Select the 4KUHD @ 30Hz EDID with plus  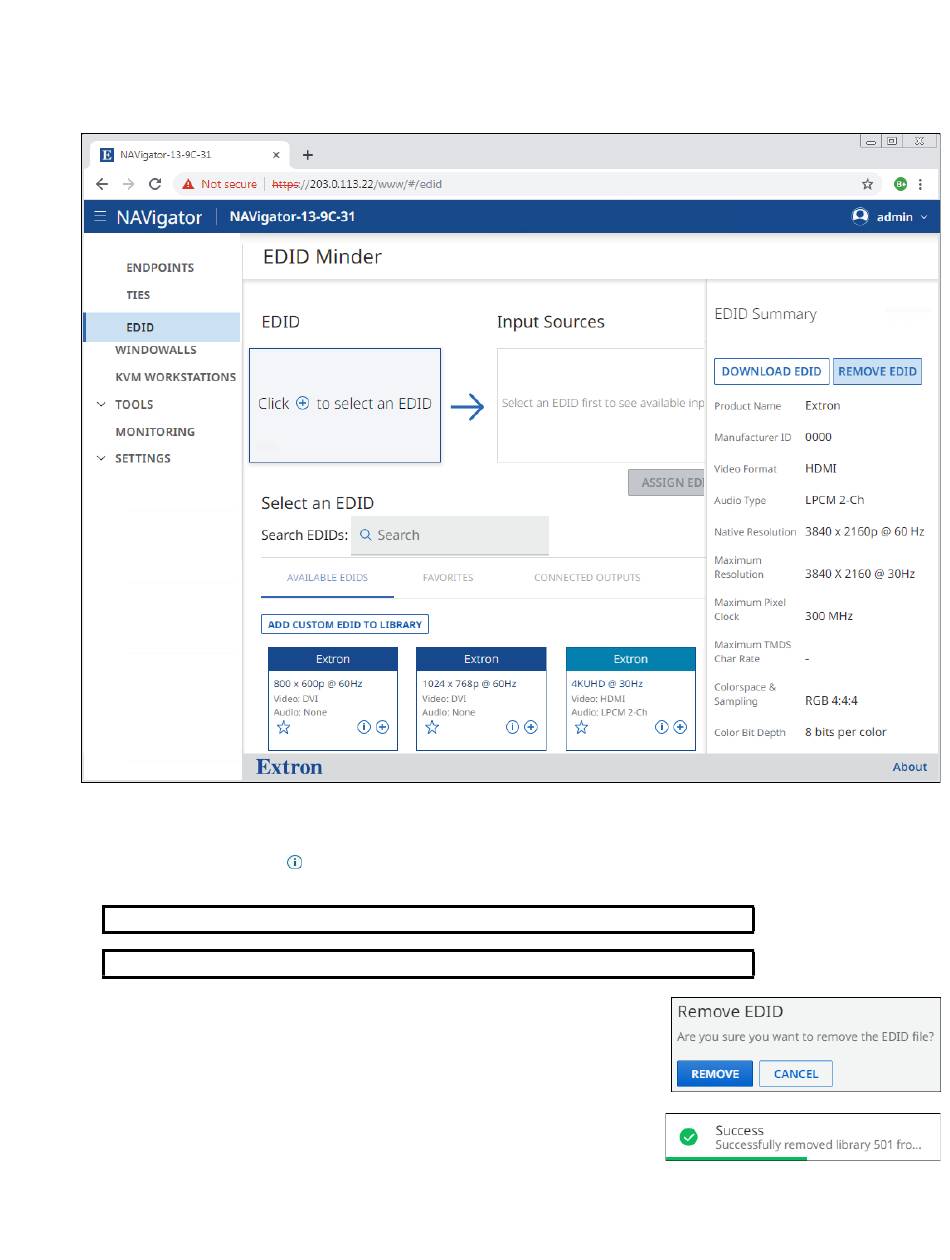pos(680,728)
